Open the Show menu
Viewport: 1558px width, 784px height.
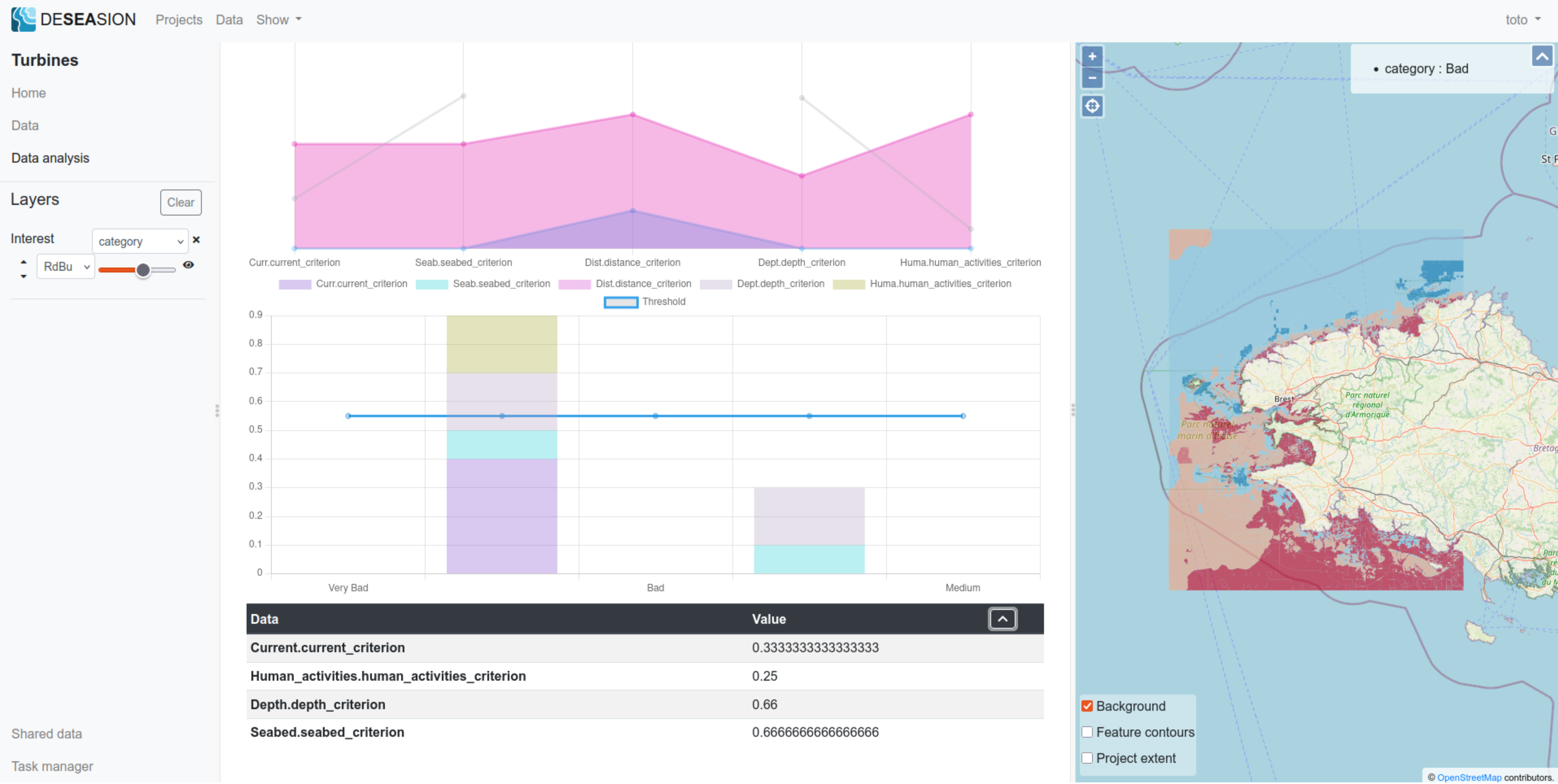click(x=278, y=20)
